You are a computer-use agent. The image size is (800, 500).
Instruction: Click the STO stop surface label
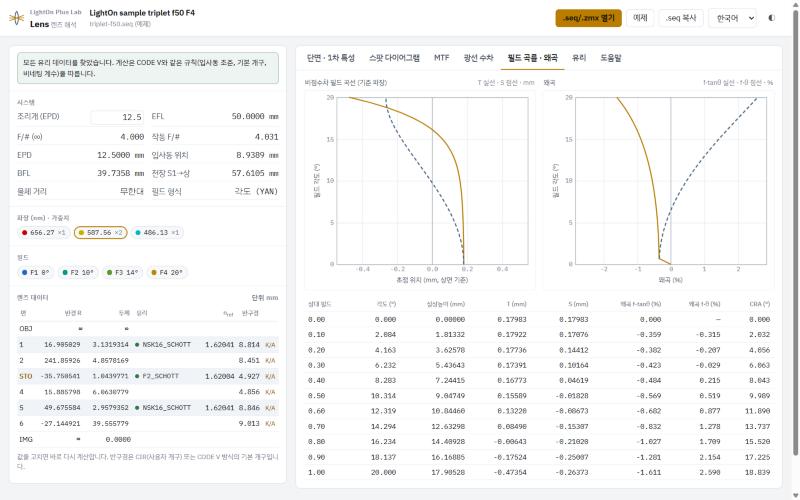point(26,377)
